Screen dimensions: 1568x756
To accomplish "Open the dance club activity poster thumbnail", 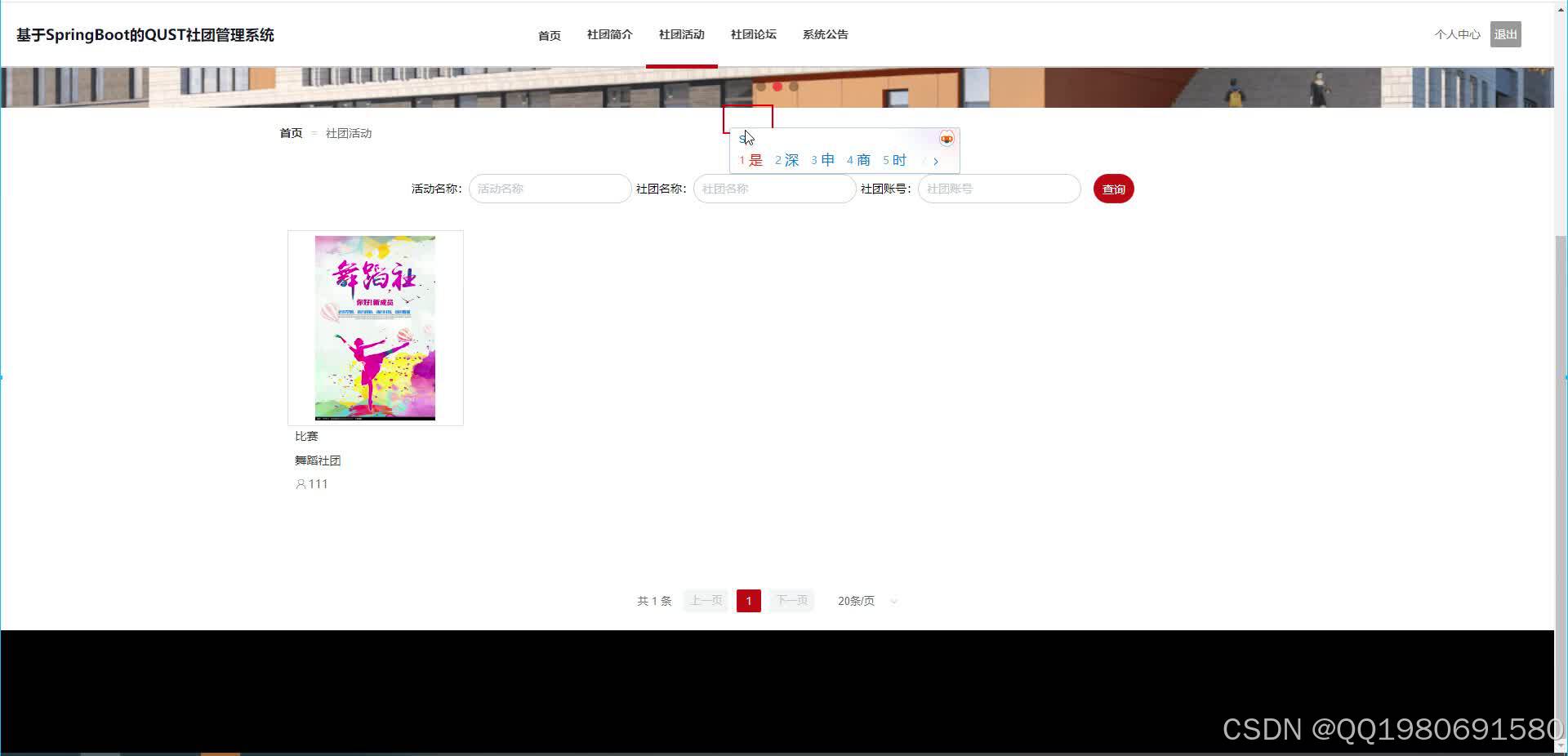I will pos(375,327).
